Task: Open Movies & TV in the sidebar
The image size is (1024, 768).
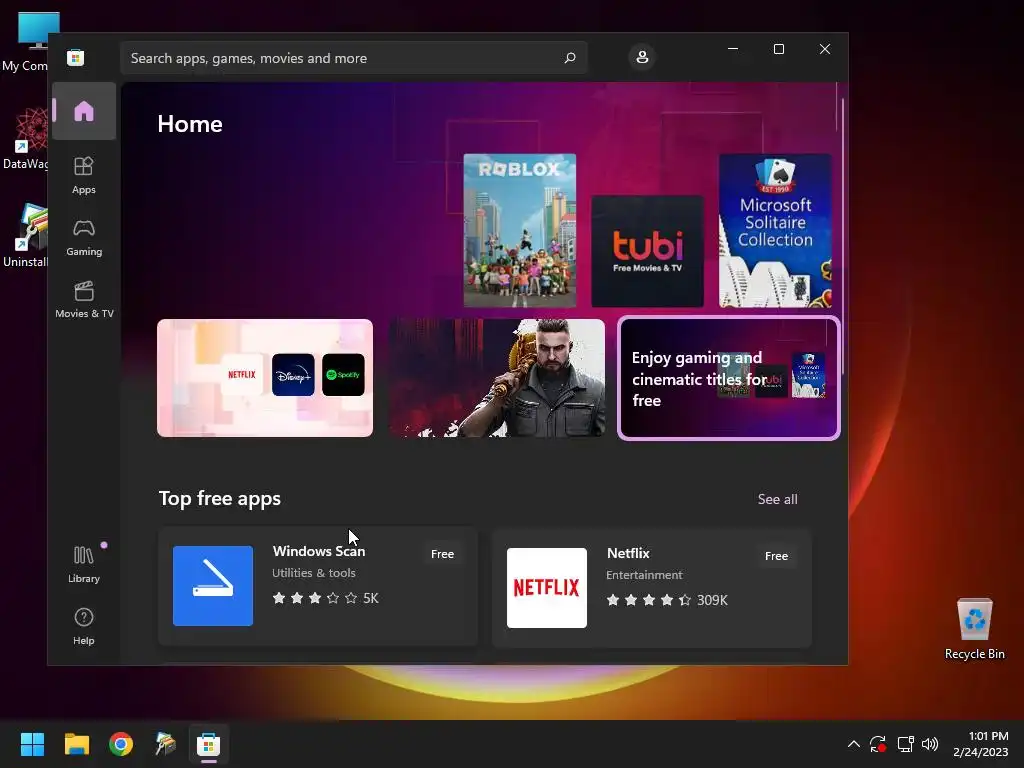Action: (x=84, y=300)
